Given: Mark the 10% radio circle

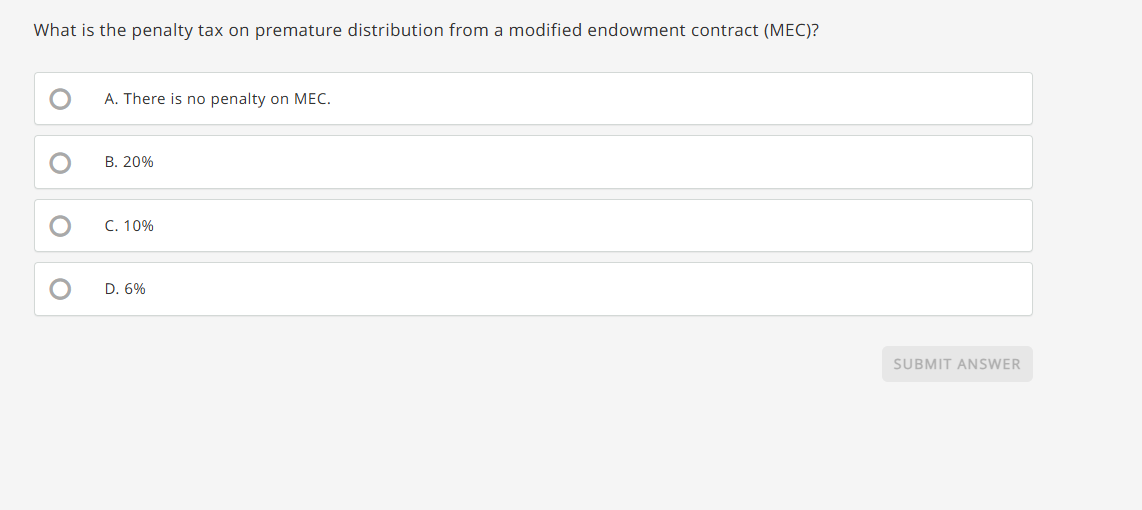Looking at the screenshot, I should [x=61, y=226].
